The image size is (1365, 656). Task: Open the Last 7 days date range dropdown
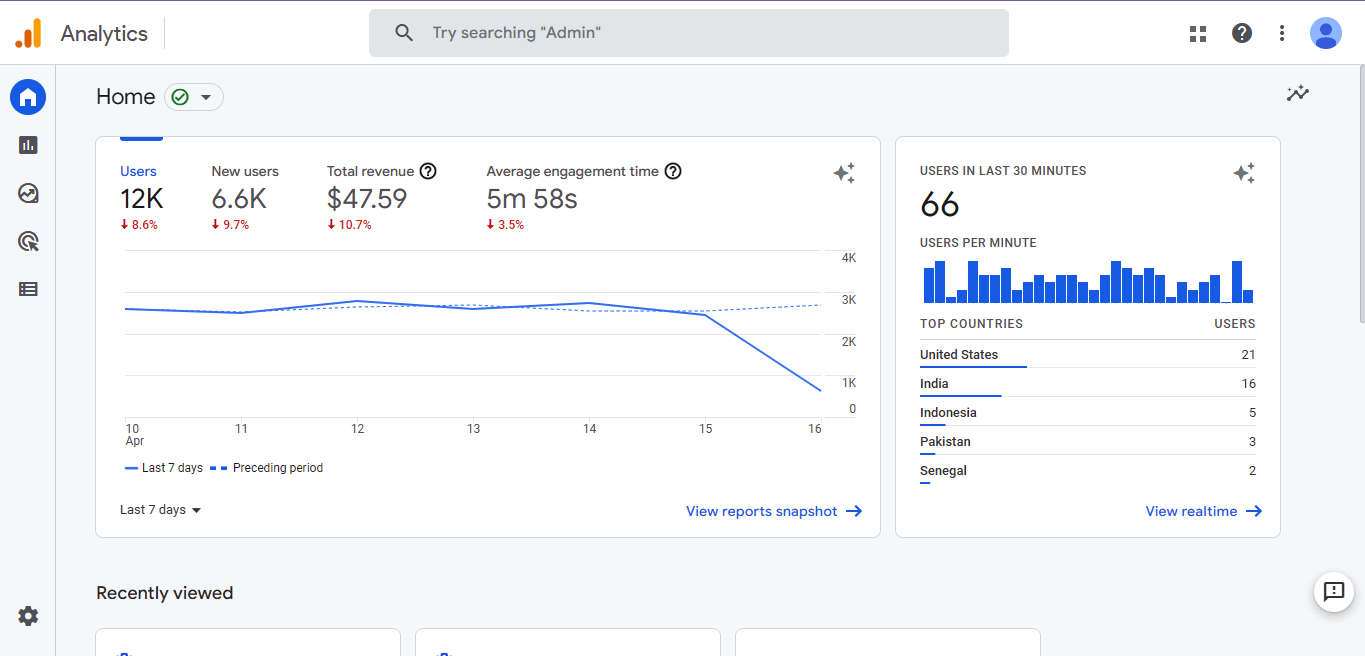click(x=160, y=510)
